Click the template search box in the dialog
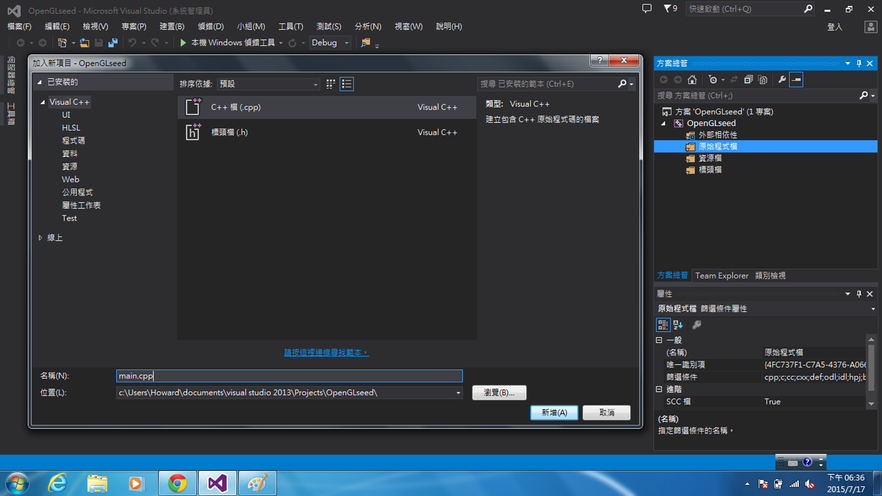The width and height of the screenshot is (882, 496). click(x=548, y=84)
